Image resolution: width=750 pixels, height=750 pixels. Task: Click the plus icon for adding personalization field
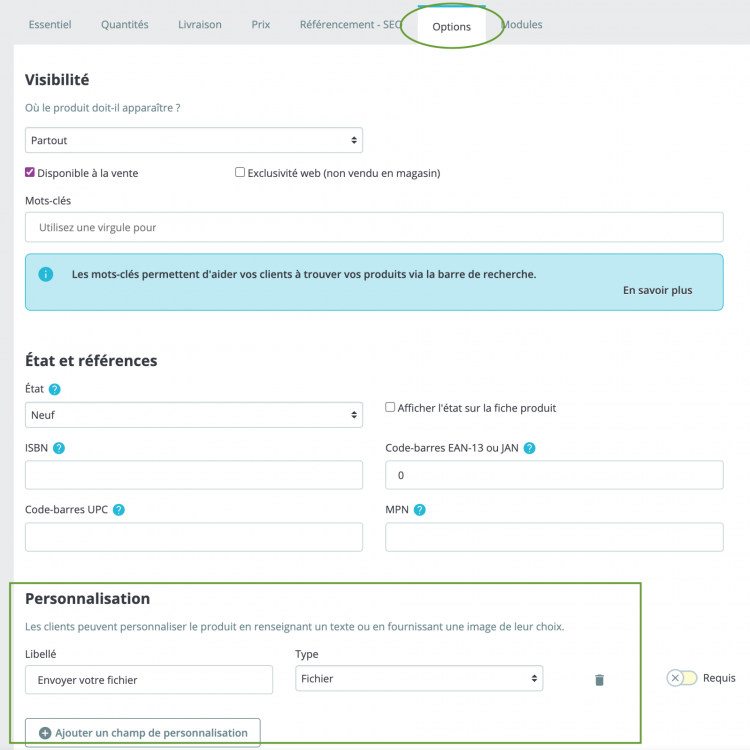[x=45, y=733]
